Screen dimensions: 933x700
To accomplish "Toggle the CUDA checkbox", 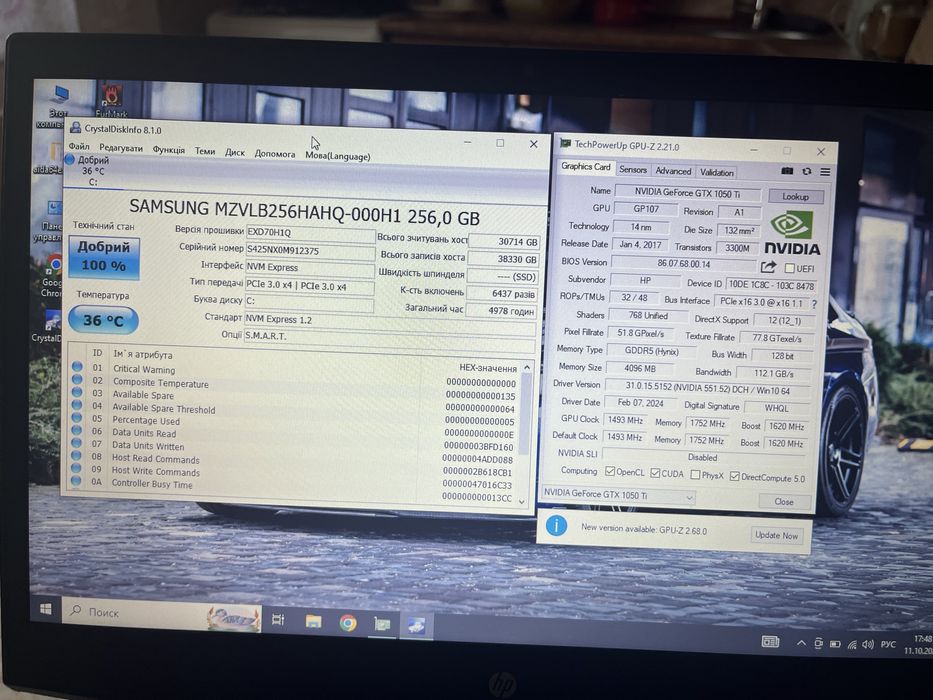I will [655, 473].
